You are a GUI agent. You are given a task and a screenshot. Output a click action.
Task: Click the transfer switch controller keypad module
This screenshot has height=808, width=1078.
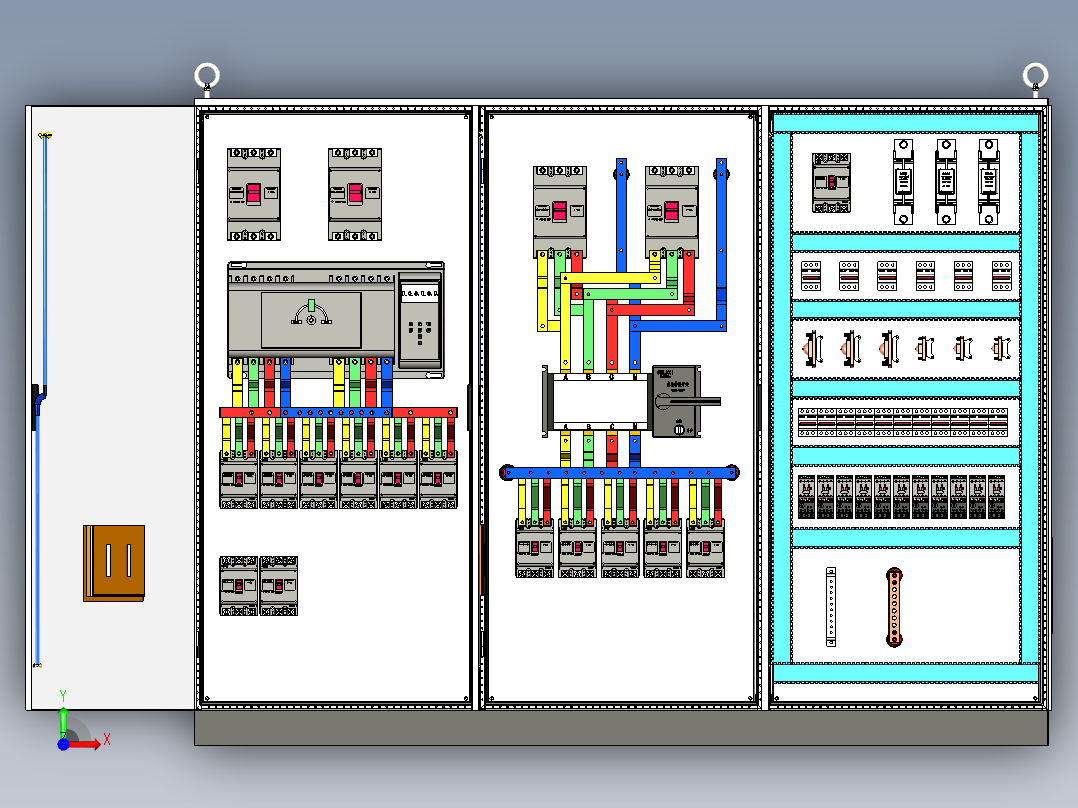click(419, 320)
